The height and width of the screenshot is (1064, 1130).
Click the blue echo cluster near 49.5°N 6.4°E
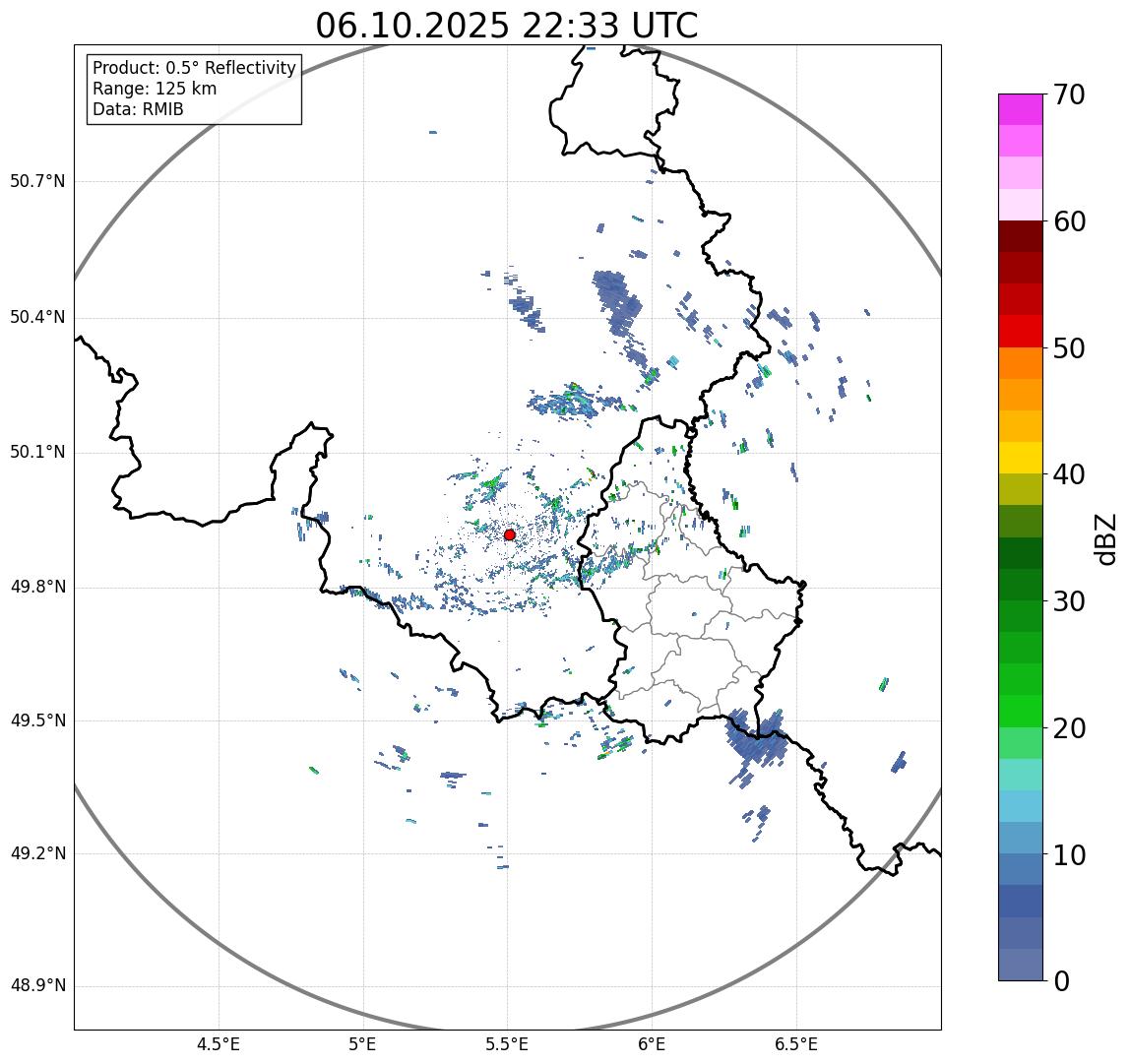click(x=755, y=739)
